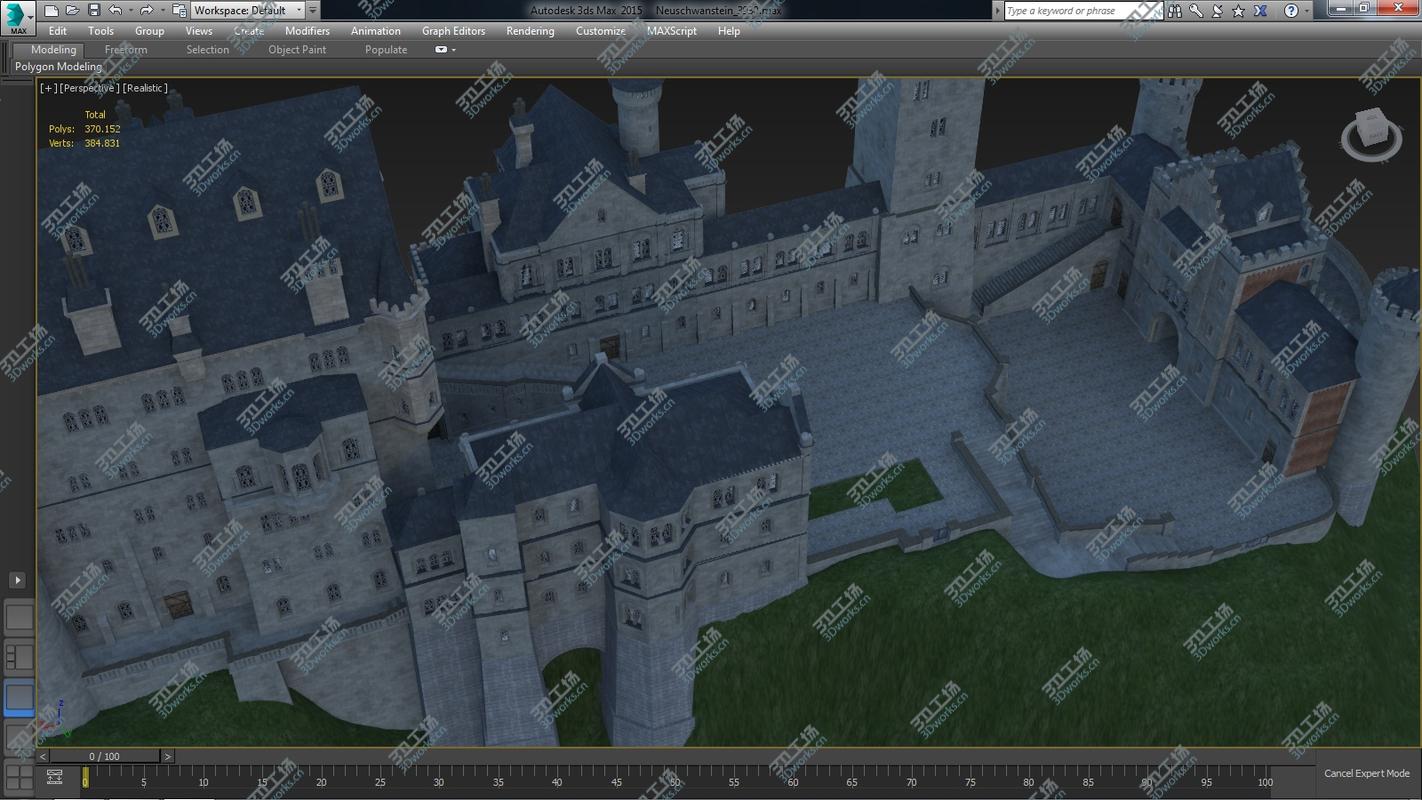Click the New Scene icon
The width and height of the screenshot is (1422, 800).
[52, 10]
